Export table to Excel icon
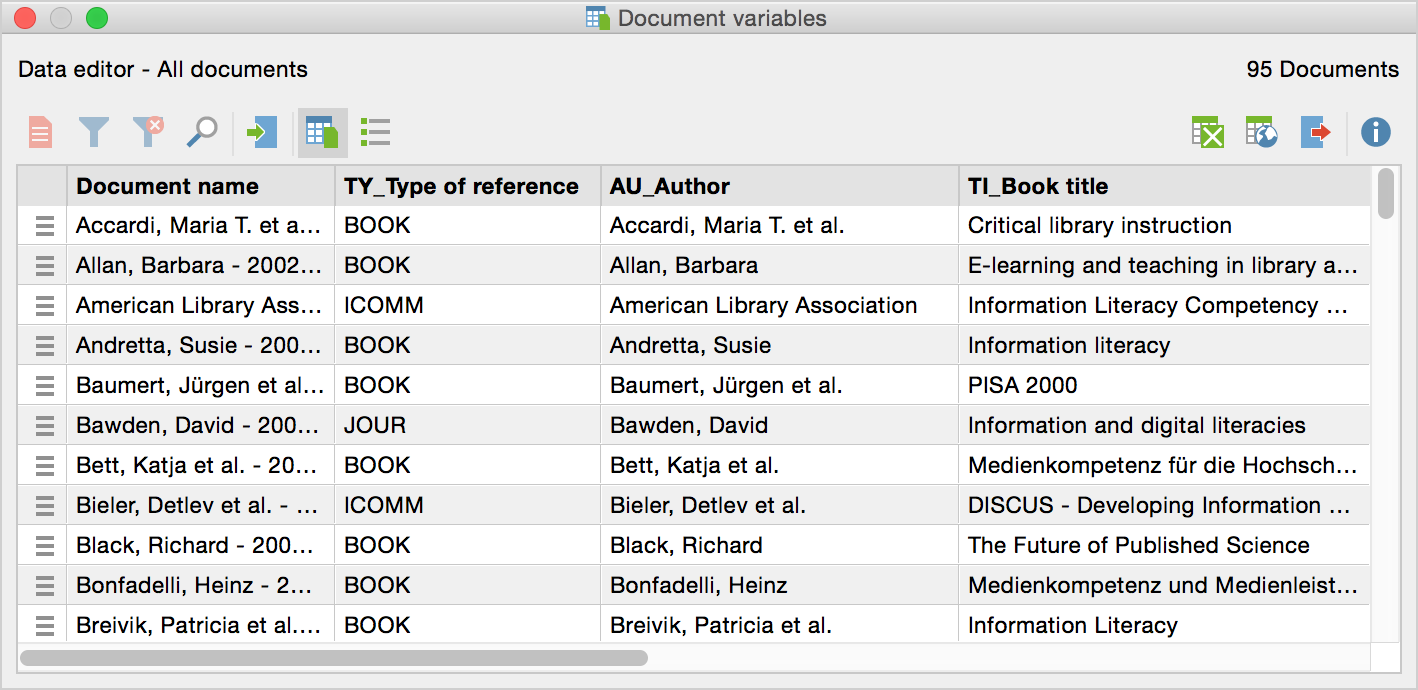Screen dimensions: 1418x690 [1208, 132]
